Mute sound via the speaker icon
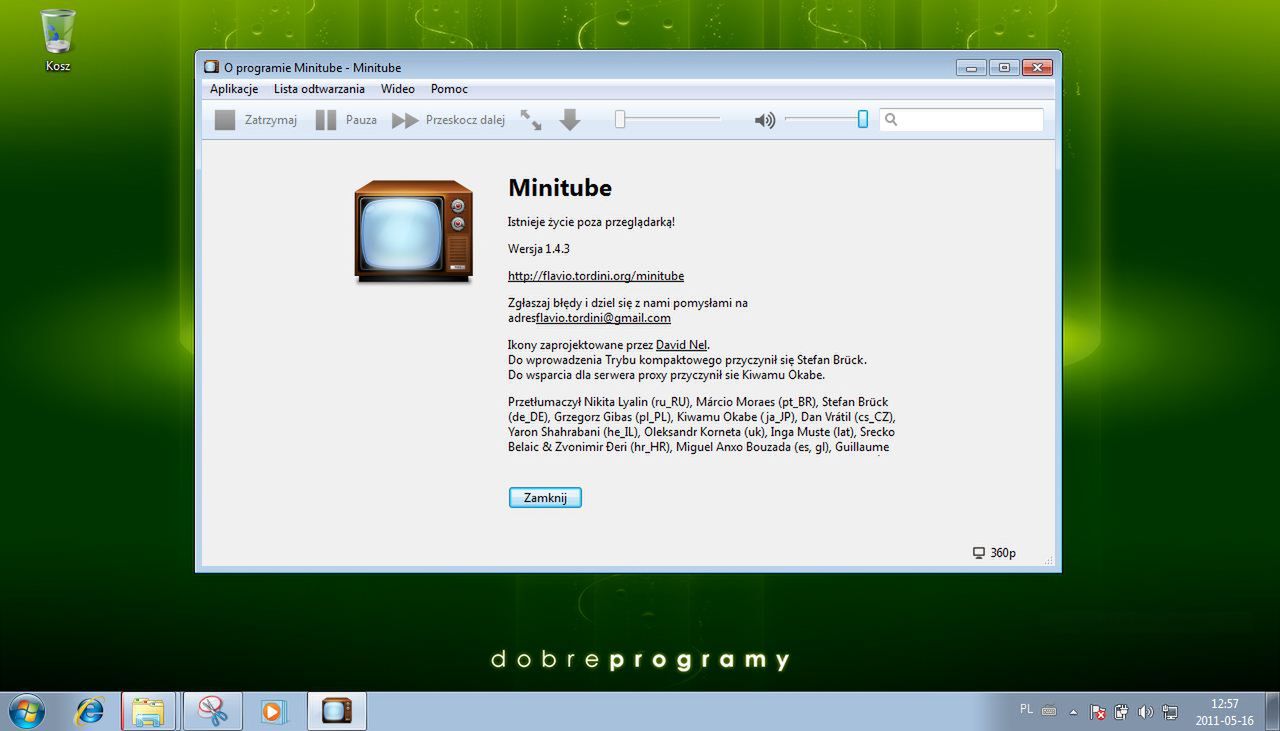This screenshot has width=1280, height=731. click(765, 120)
